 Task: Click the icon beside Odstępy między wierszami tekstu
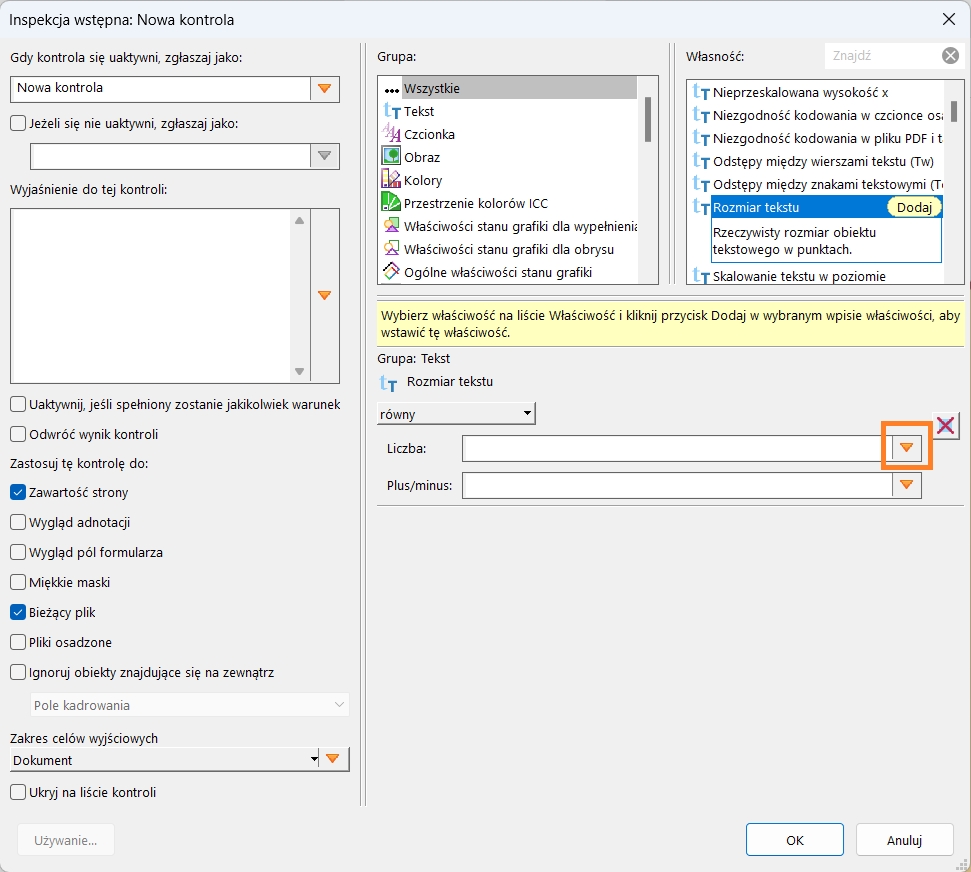pyautogui.click(x=701, y=161)
